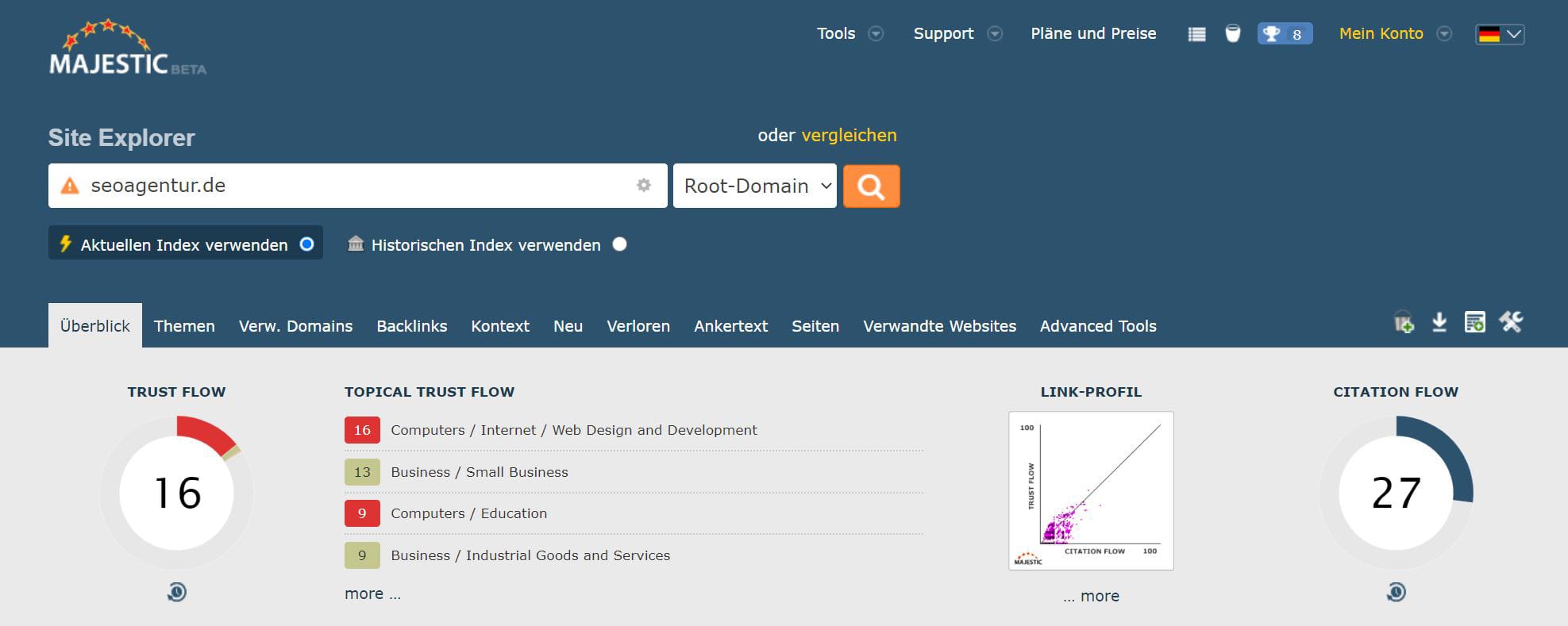This screenshot has height=626, width=1568.
Task: Click Trust Flow history clock icon
Action: (176, 592)
